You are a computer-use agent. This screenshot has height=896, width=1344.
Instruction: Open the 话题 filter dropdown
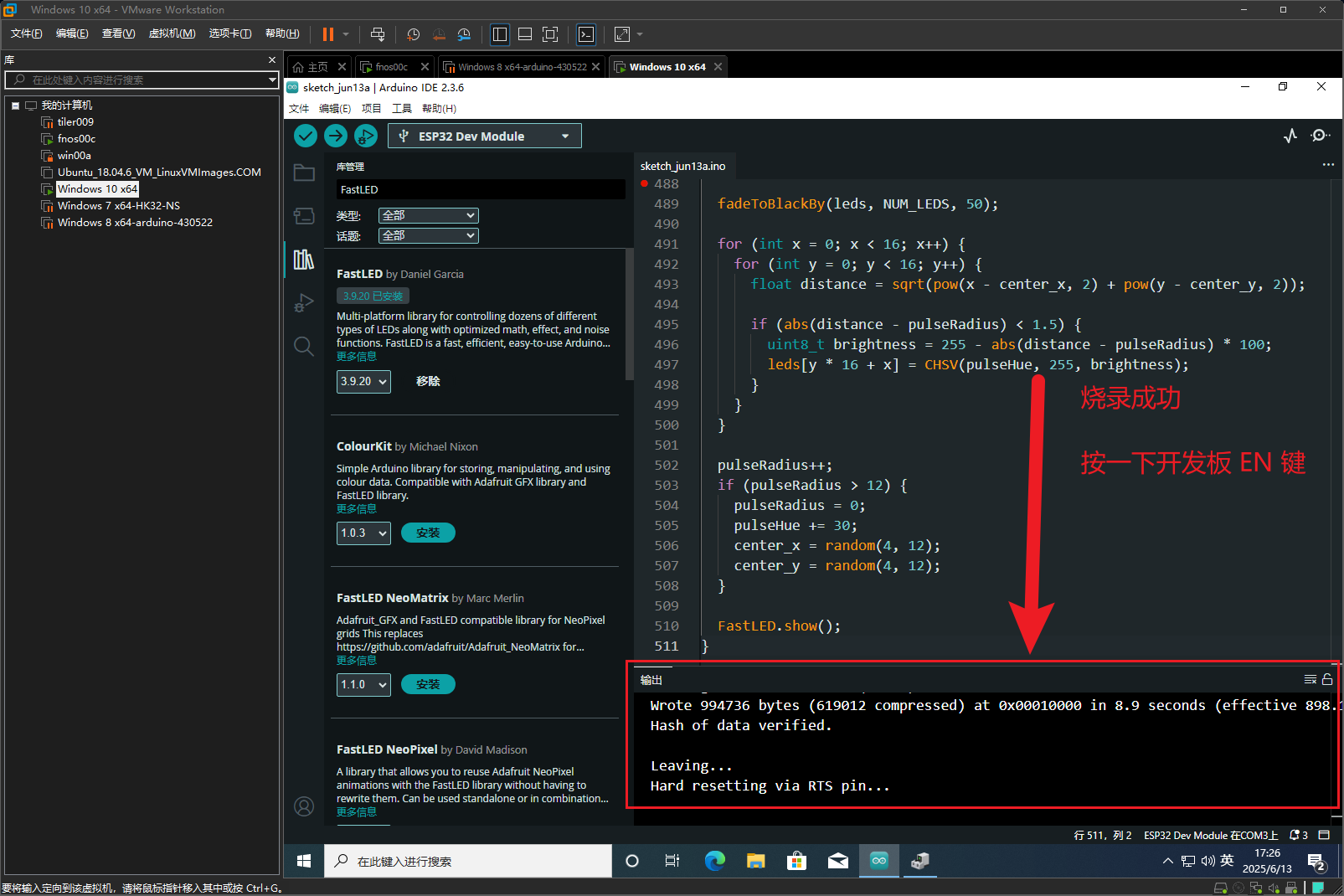coord(428,235)
